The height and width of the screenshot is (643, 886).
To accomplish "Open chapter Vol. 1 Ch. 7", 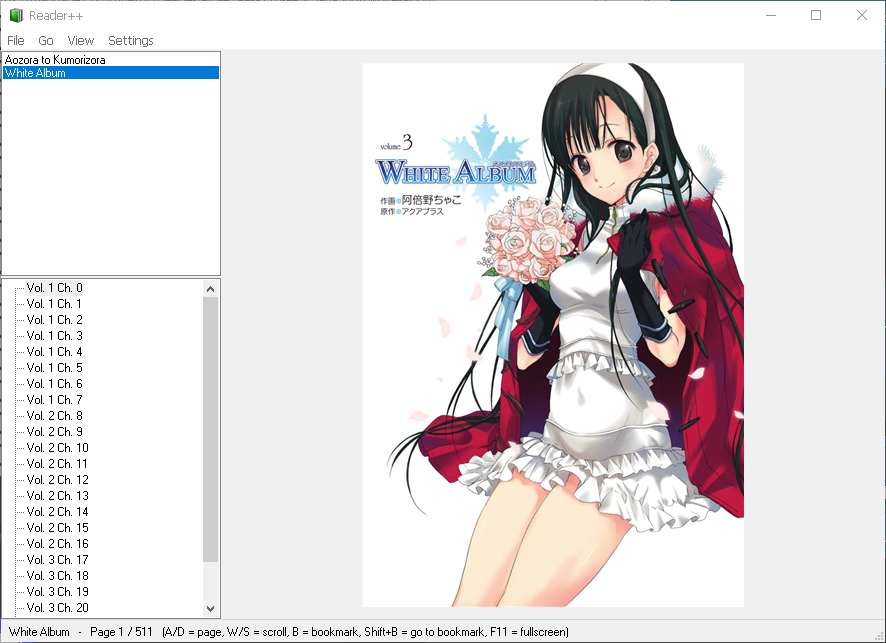I will 54,400.
